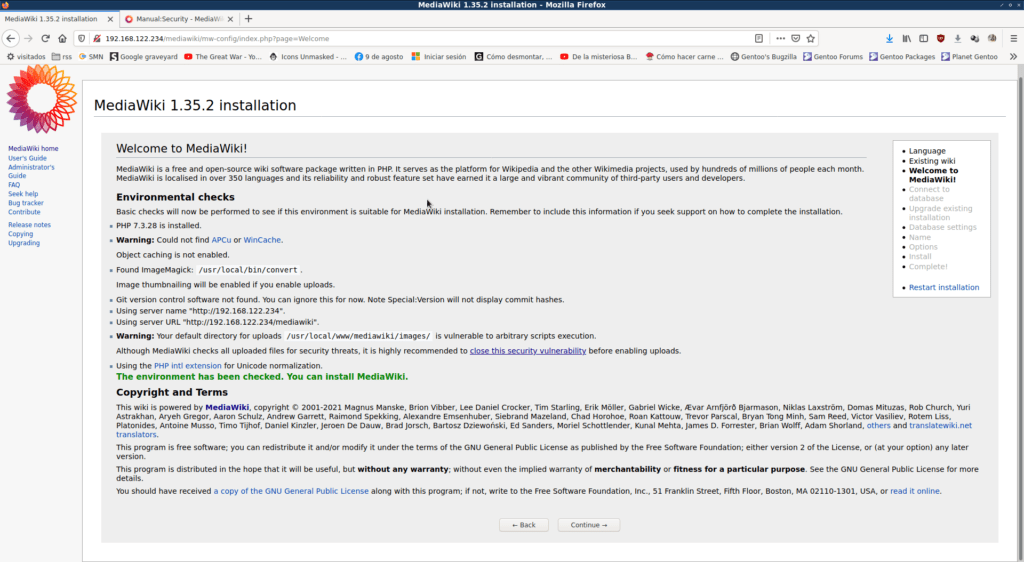
Task: Open the tracking protection shield icon
Action: click(82, 39)
